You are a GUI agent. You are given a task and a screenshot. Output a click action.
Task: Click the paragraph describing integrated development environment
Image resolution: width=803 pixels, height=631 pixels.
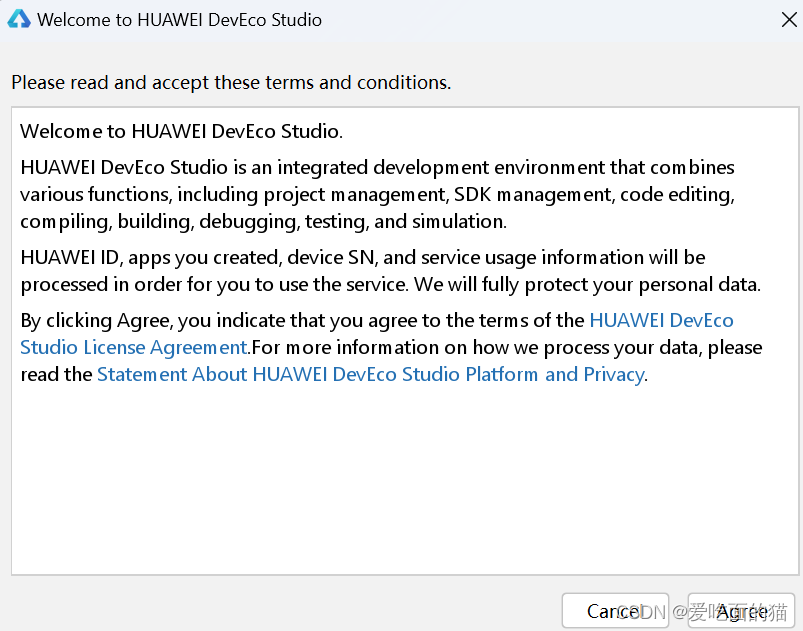coord(377,195)
